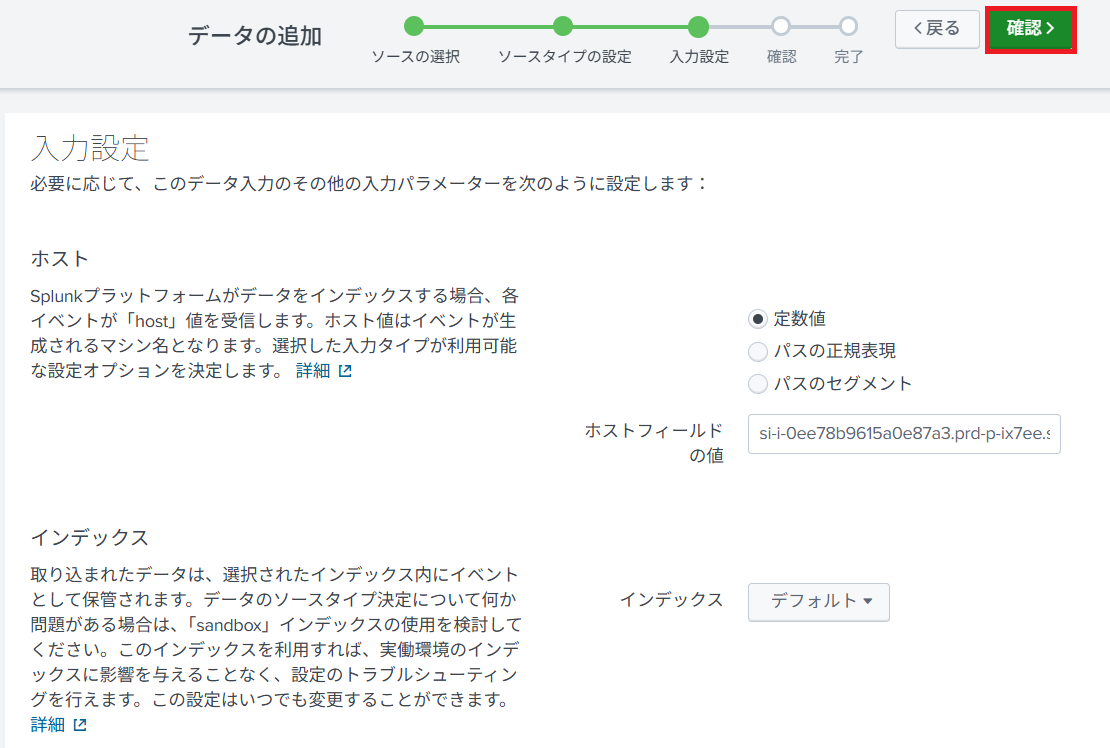Click the 確認 step circle in progress bar
Image resolution: width=1110 pixels, height=748 pixels.
pyautogui.click(x=781, y=26)
